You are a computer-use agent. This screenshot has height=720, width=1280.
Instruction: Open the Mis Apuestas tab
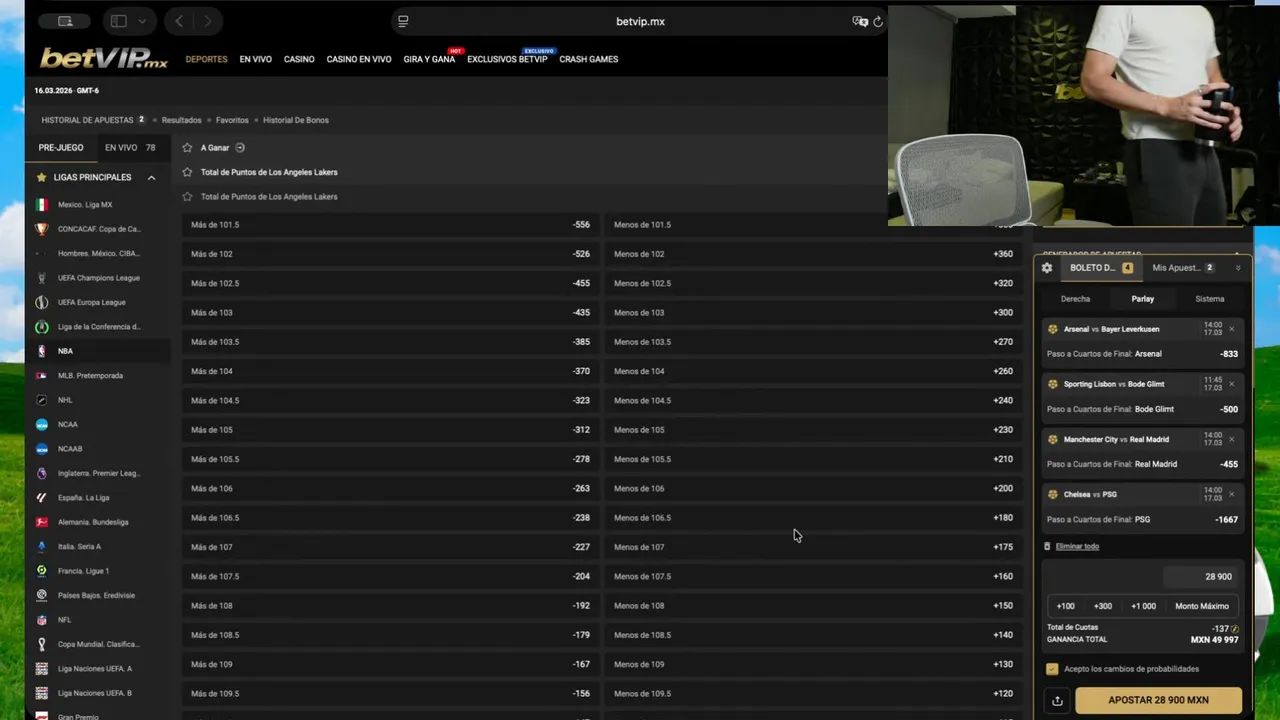click(x=1182, y=268)
